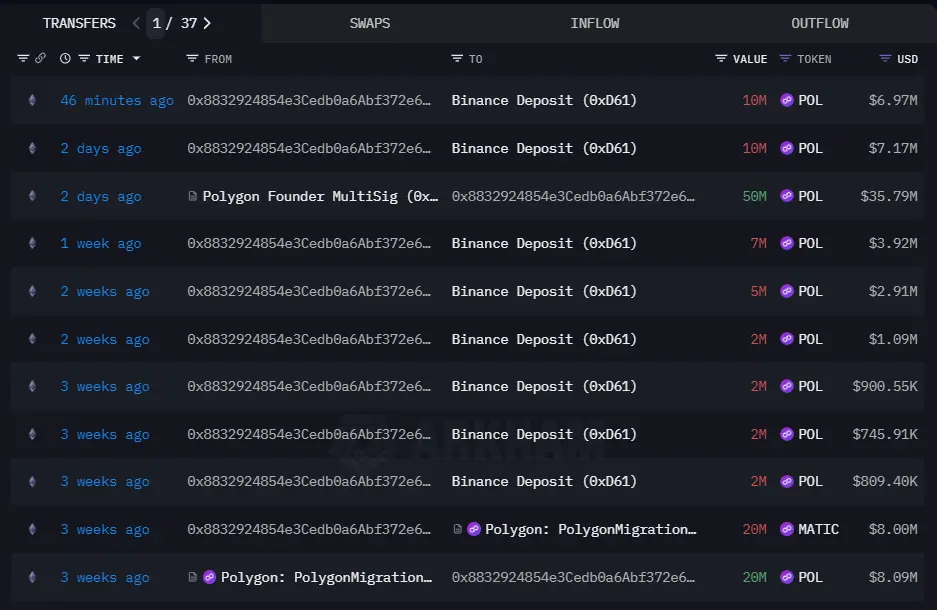Click POL token icon in the $6.97M row
Image resolution: width=937 pixels, height=610 pixels.
pos(786,101)
